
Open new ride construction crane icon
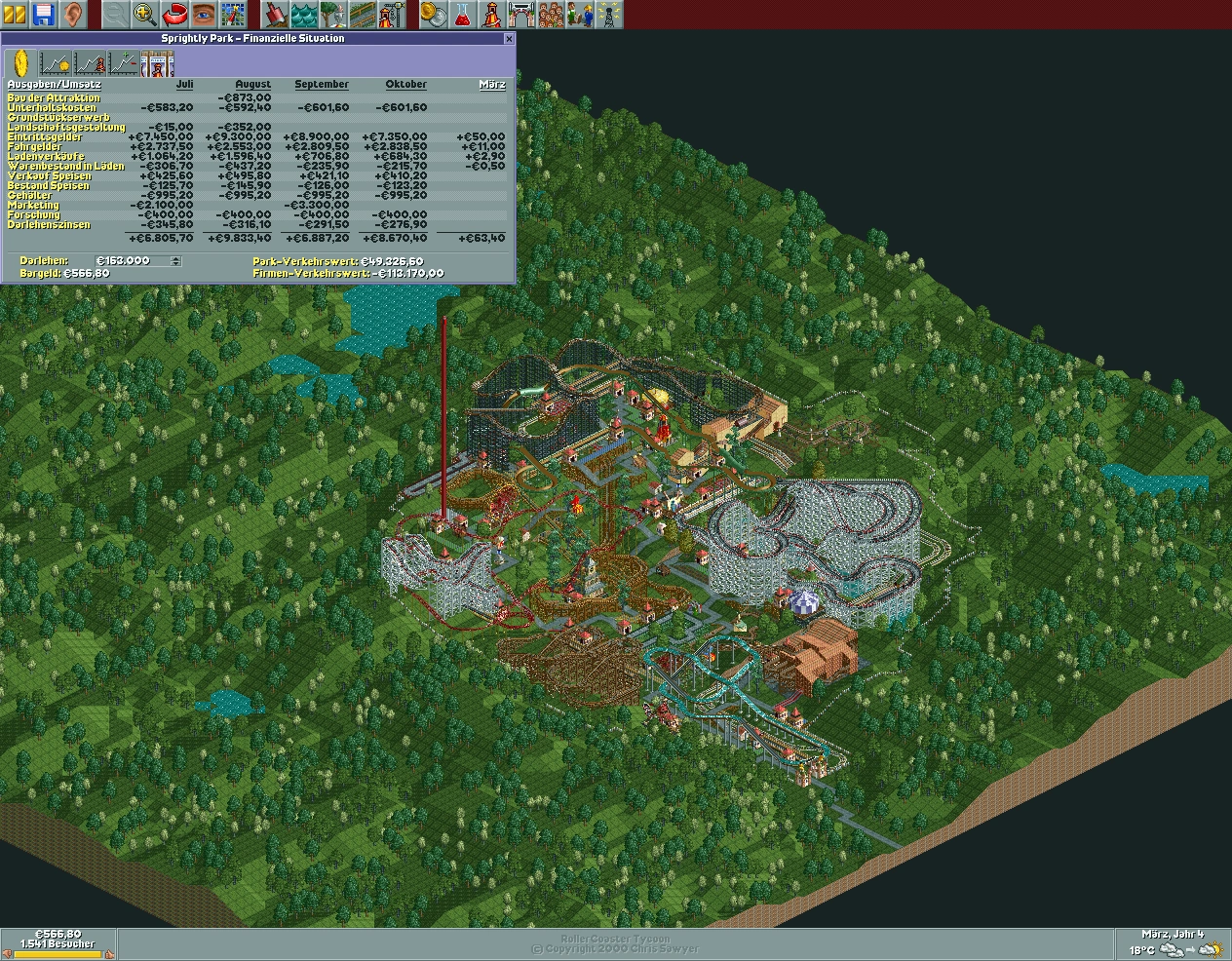(x=393, y=15)
